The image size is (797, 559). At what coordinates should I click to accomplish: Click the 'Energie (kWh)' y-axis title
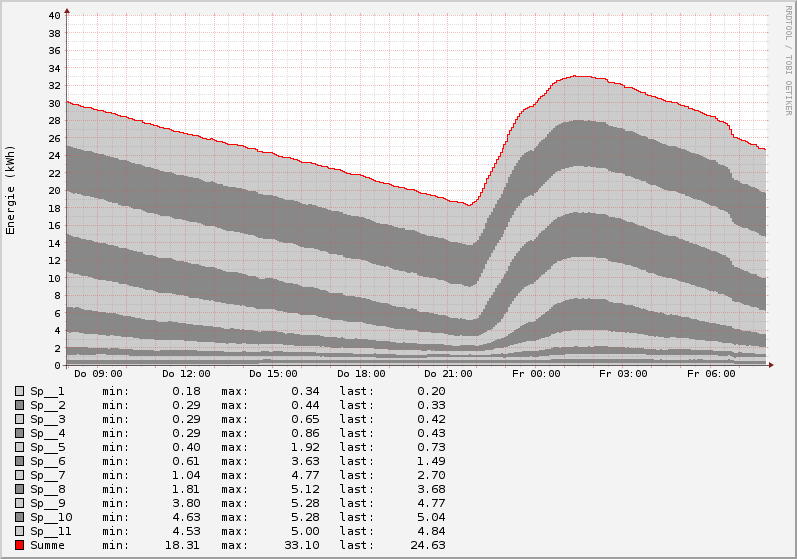pyautogui.click(x=11, y=190)
